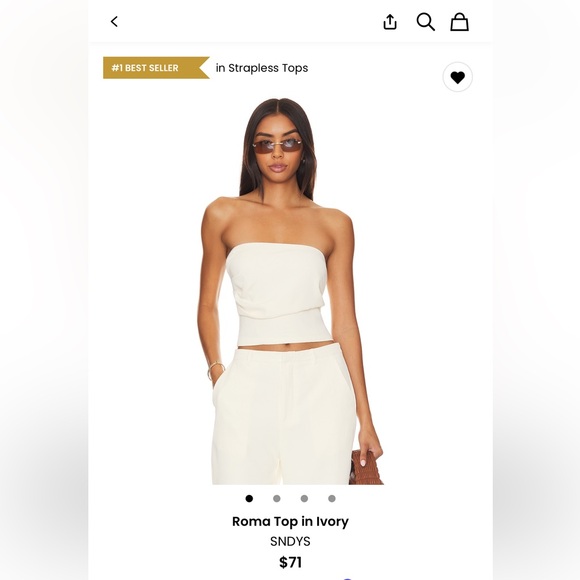Click the gold bracelet on model's wrist
Screen dimensions: 580x580
click(x=216, y=370)
